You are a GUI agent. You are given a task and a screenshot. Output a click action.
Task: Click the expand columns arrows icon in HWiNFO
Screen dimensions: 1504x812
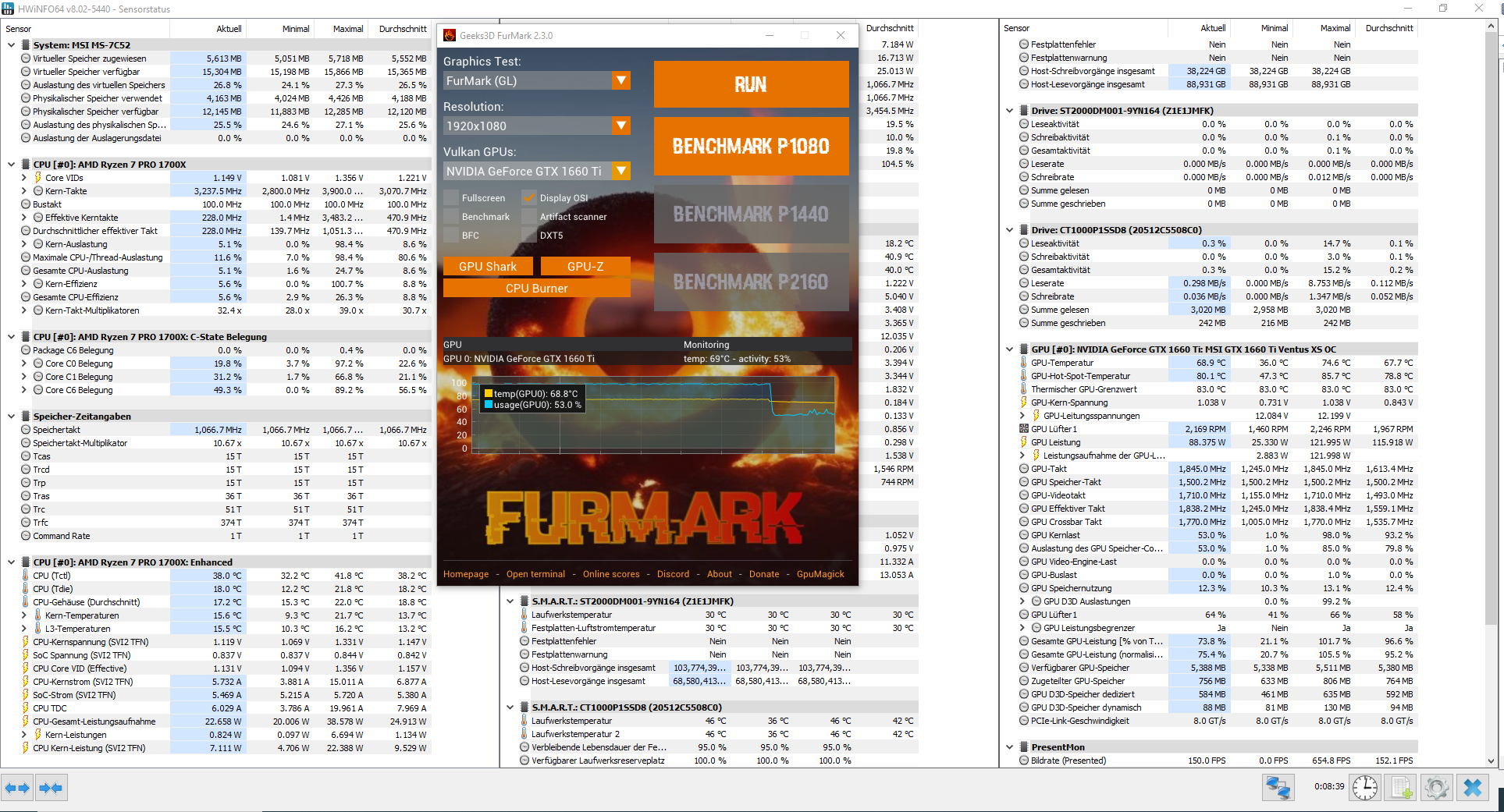coord(17,788)
